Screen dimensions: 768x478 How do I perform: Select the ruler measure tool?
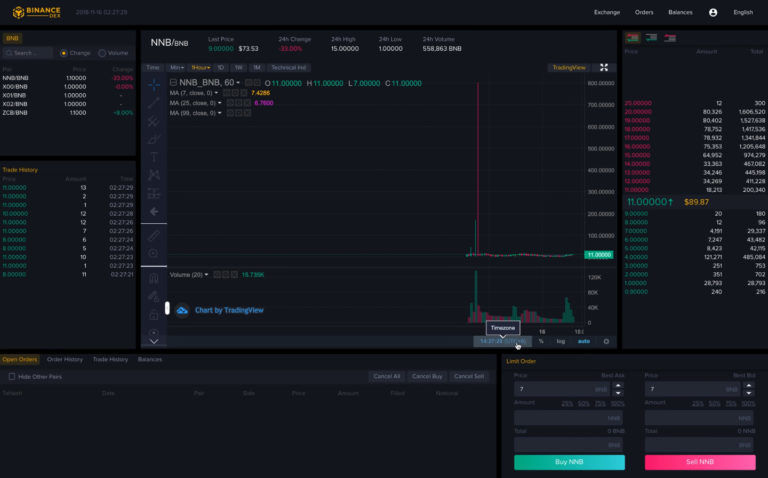[x=154, y=236]
